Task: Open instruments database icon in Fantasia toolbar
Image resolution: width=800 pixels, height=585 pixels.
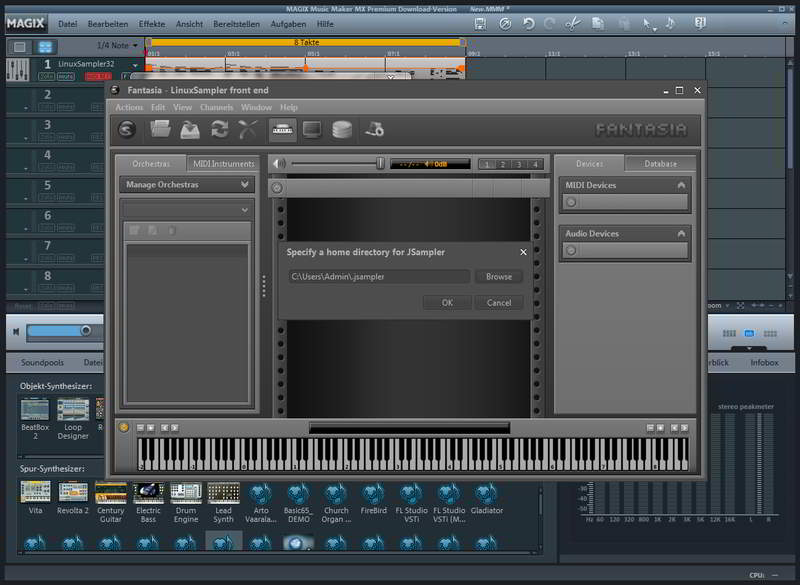Action: (x=342, y=130)
